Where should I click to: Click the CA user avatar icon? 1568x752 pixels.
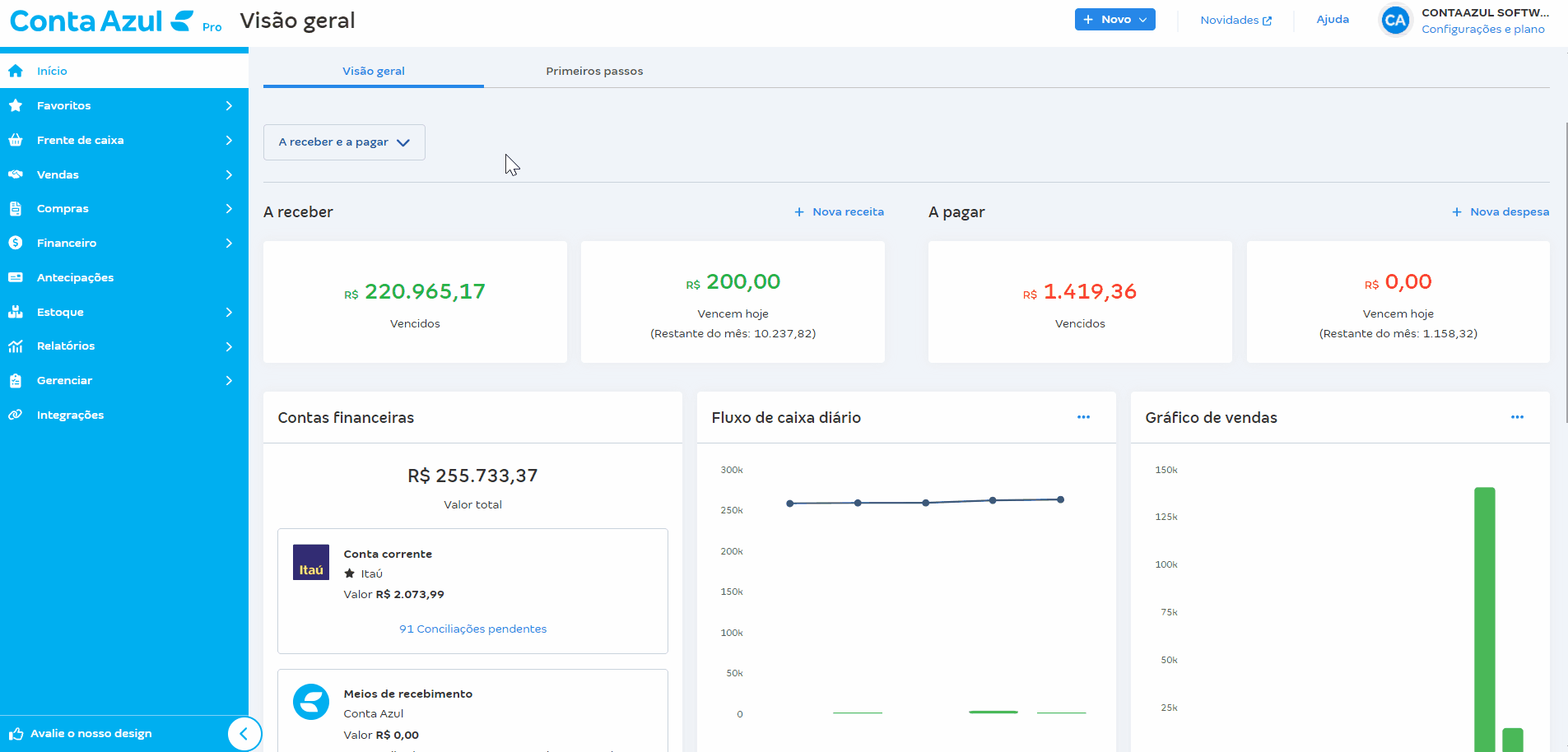click(1395, 21)
